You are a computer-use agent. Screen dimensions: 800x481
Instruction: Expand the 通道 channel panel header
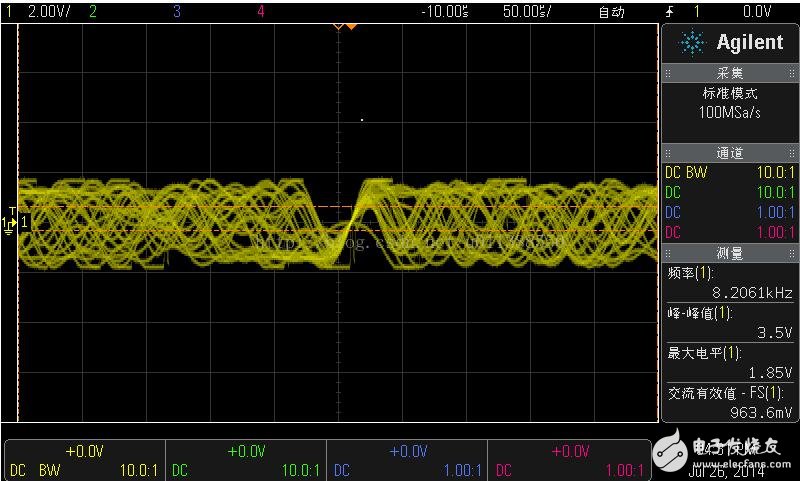point(730,153)
